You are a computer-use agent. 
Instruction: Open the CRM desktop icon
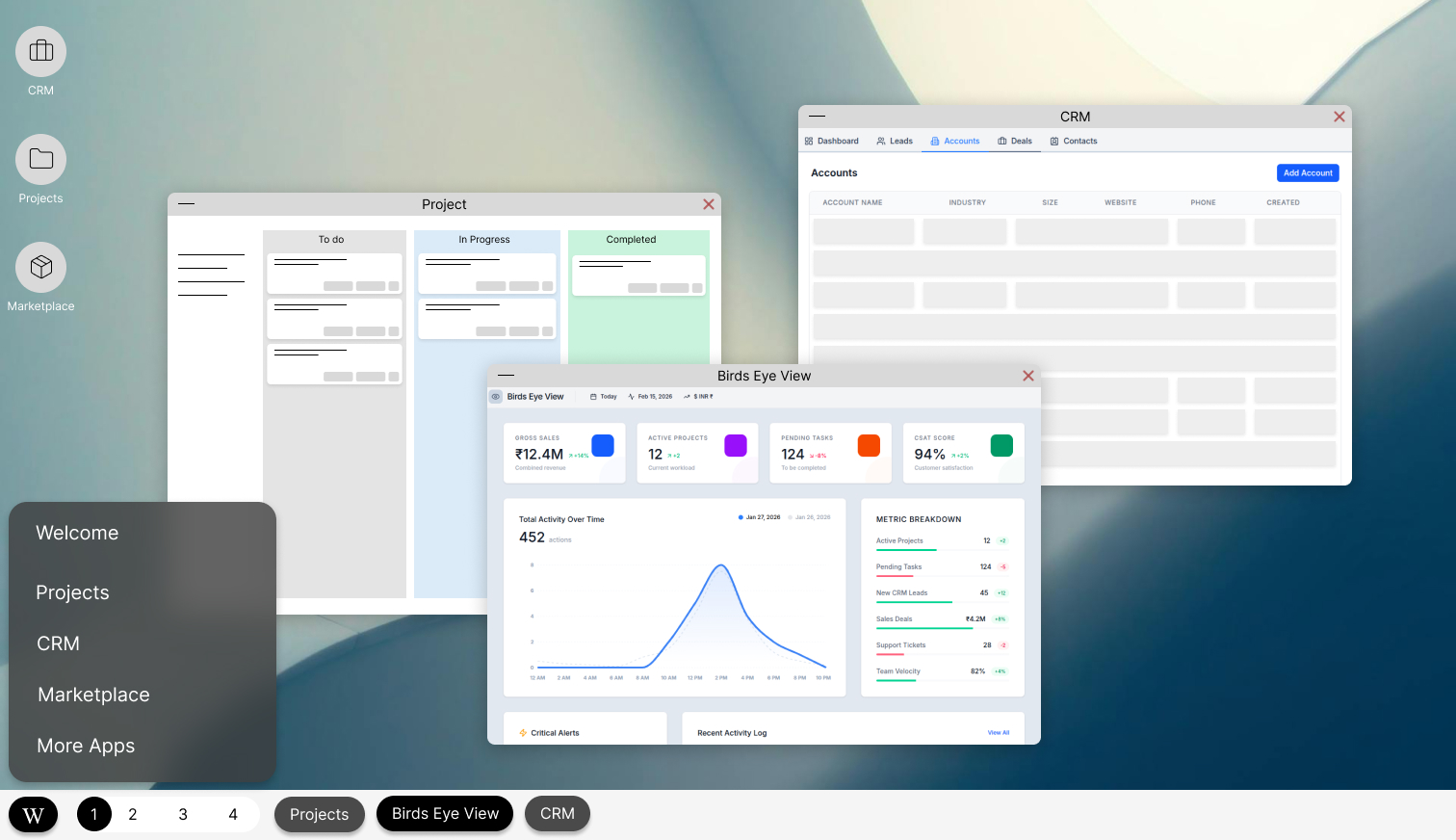40,52
